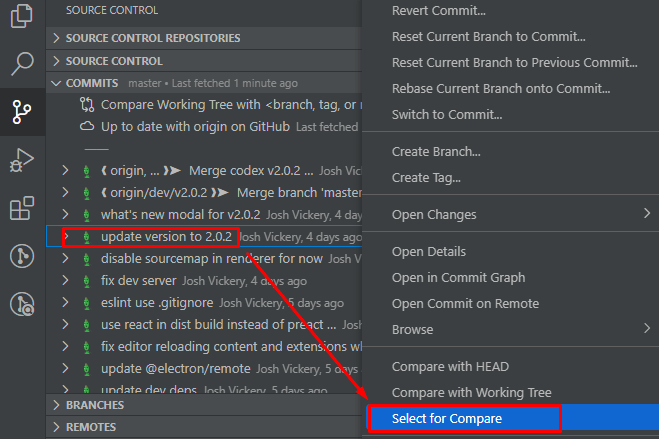Screen dimensions: 659x439
Task: Select the 'fix dev server' commit text
Action: (138, 280)
